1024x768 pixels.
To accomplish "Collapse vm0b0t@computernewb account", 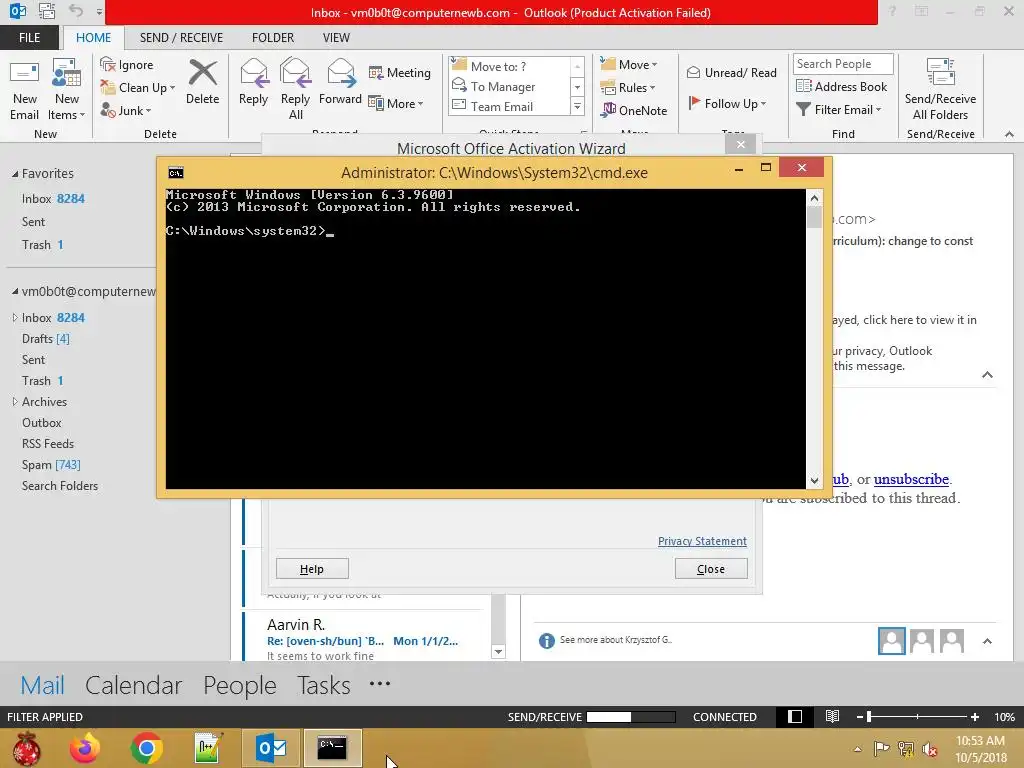I will tap(15, 291).
